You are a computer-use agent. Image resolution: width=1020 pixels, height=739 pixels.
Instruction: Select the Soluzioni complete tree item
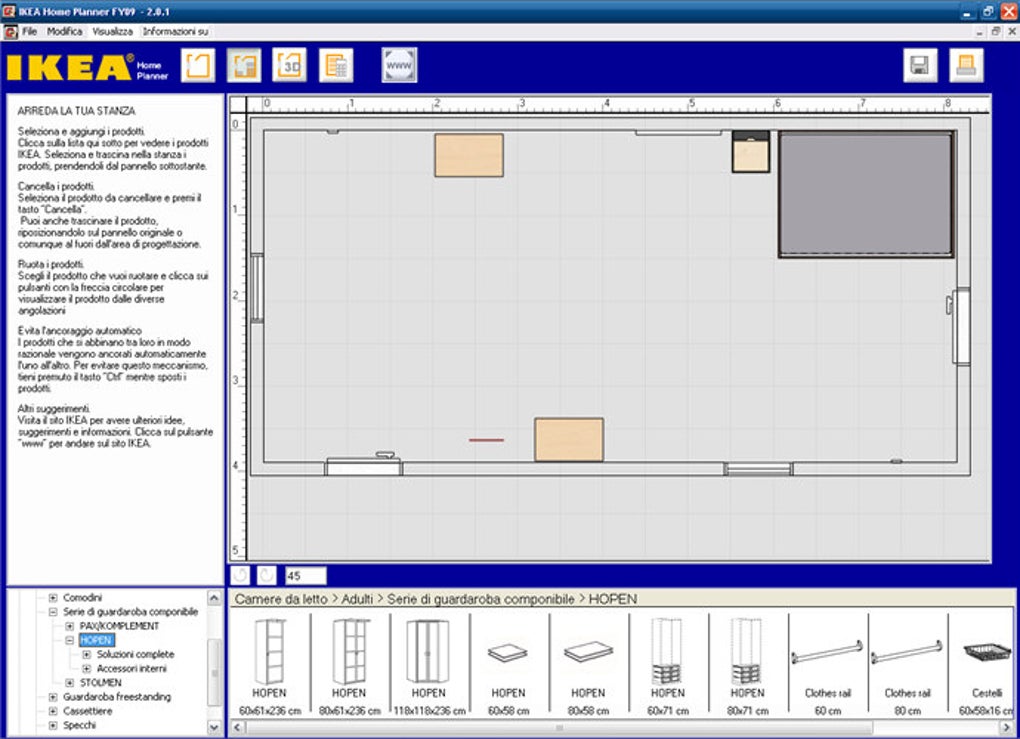[135, 654]
